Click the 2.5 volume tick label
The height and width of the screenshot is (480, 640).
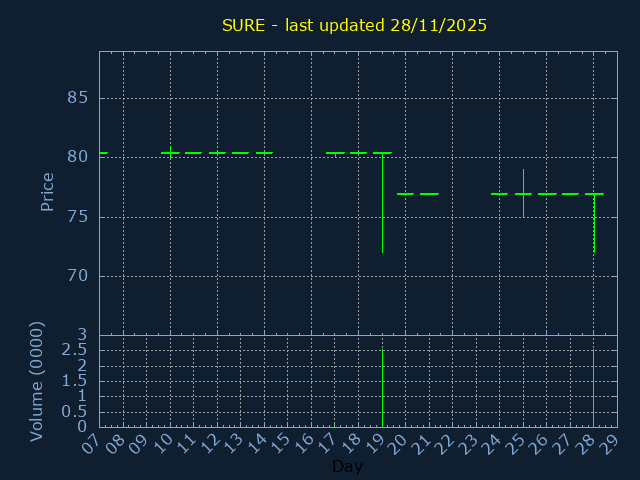click(74, 350)
